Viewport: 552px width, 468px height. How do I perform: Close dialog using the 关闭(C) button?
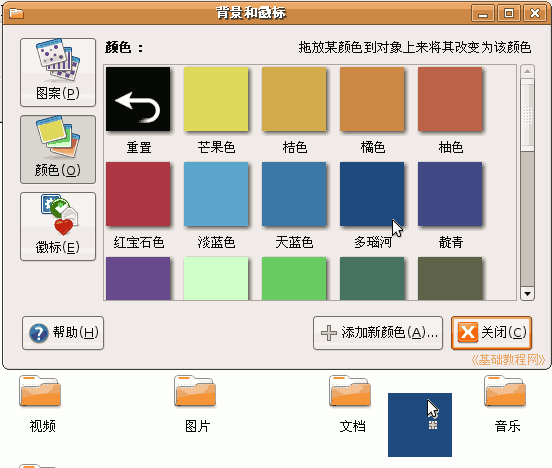491,333
